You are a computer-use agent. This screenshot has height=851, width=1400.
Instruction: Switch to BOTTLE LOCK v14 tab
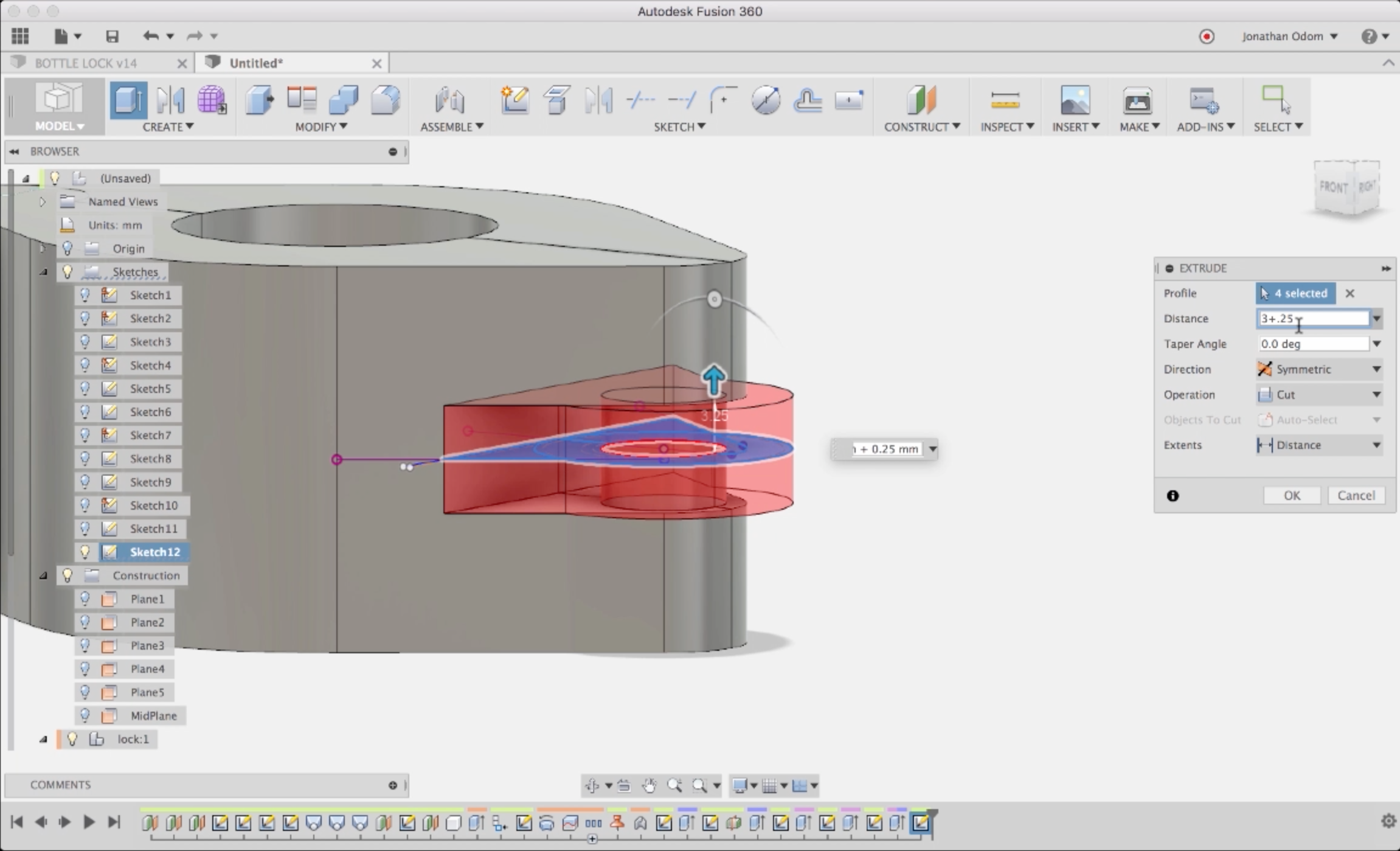click(85, 63)
